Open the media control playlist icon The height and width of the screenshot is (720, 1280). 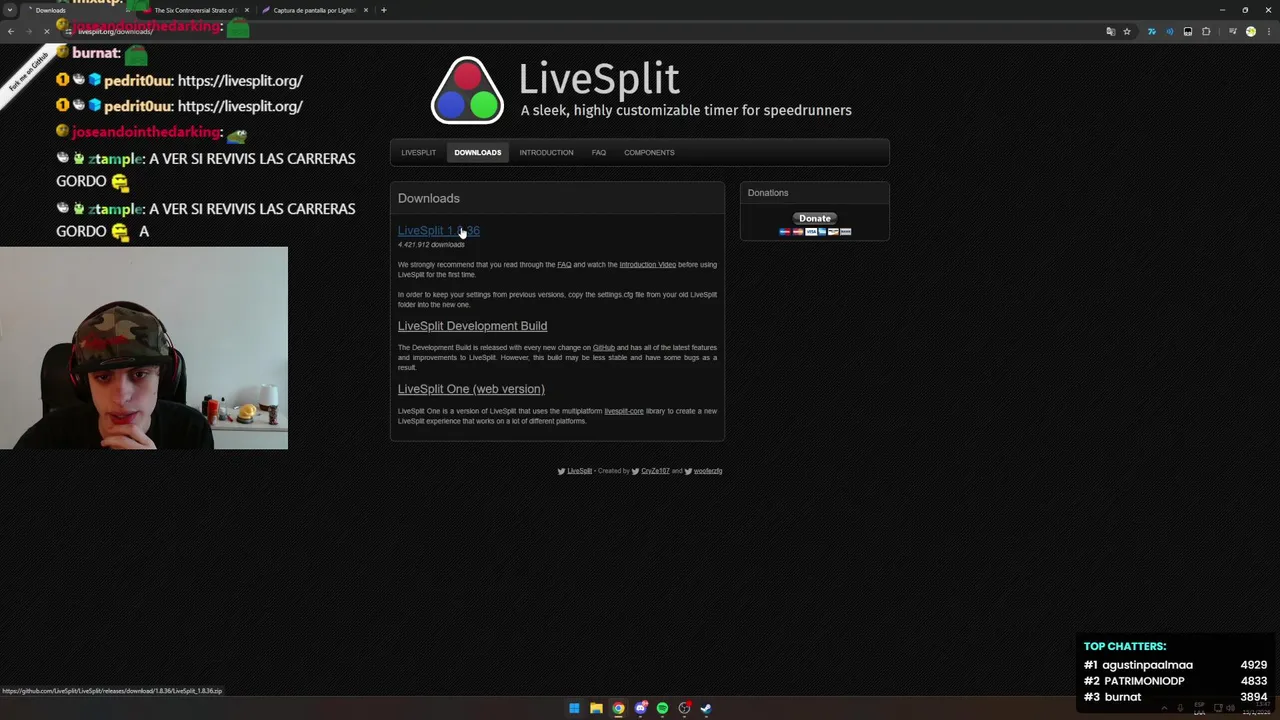[x=1233, y=32]
